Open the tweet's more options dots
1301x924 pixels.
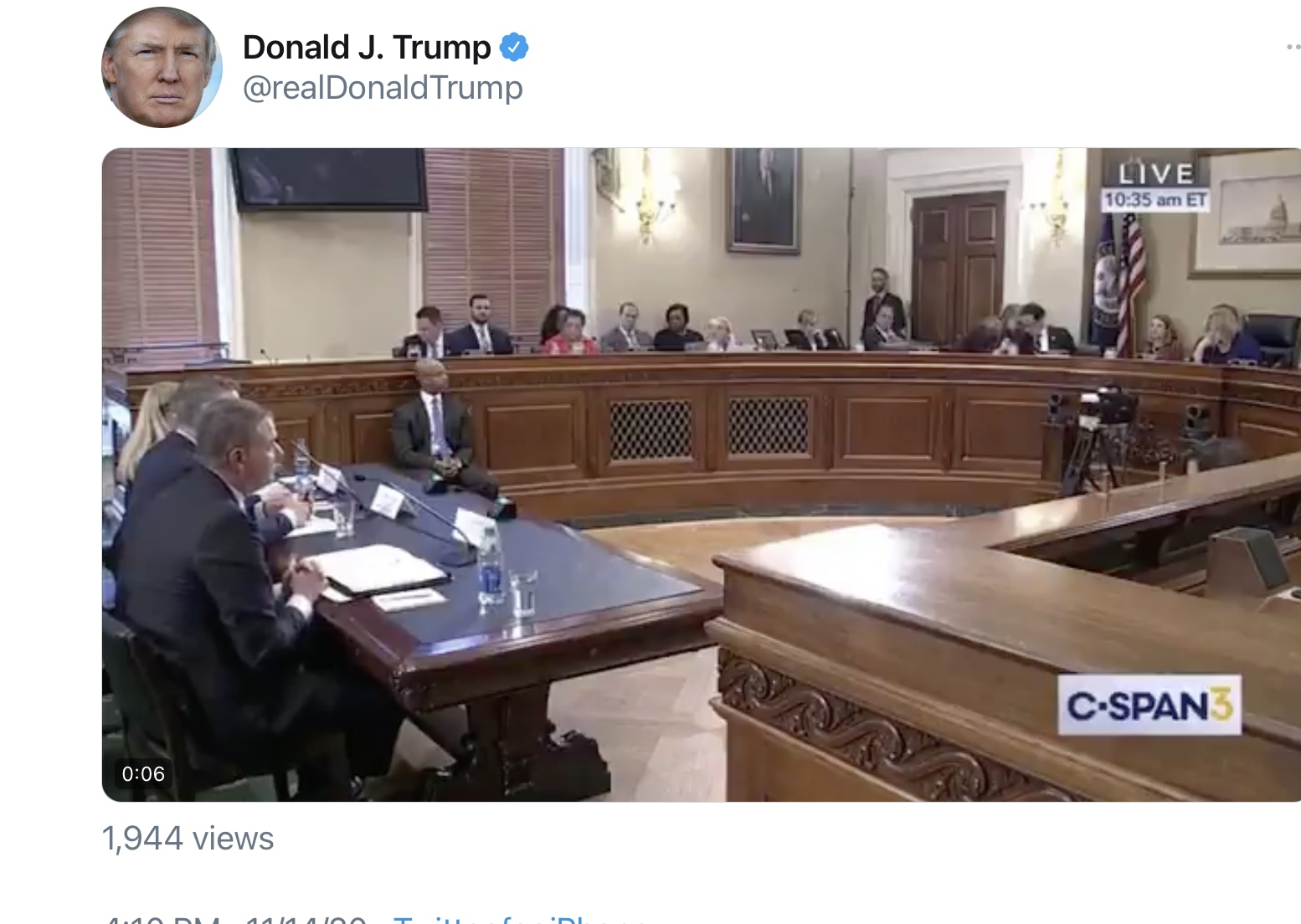(1293, 48)
